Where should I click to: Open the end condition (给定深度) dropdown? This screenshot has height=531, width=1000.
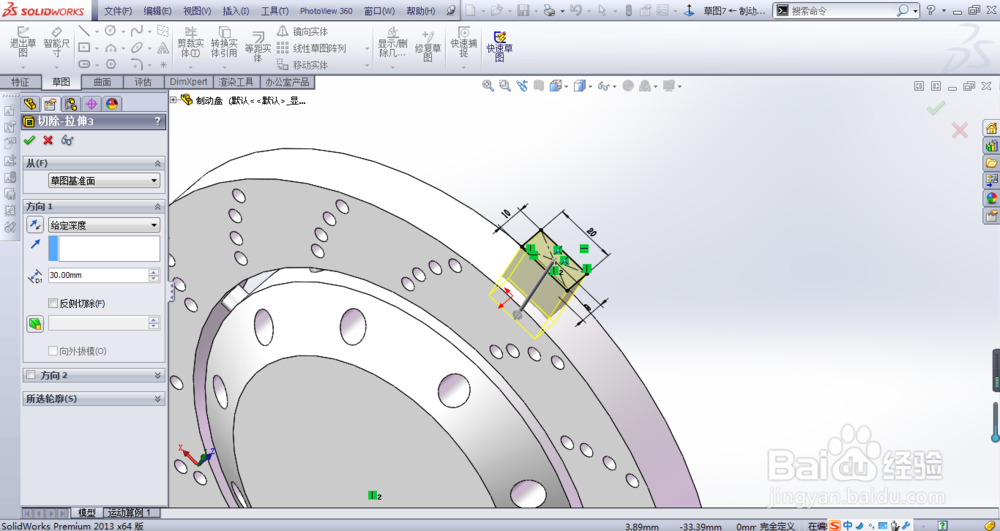point(104,224)
